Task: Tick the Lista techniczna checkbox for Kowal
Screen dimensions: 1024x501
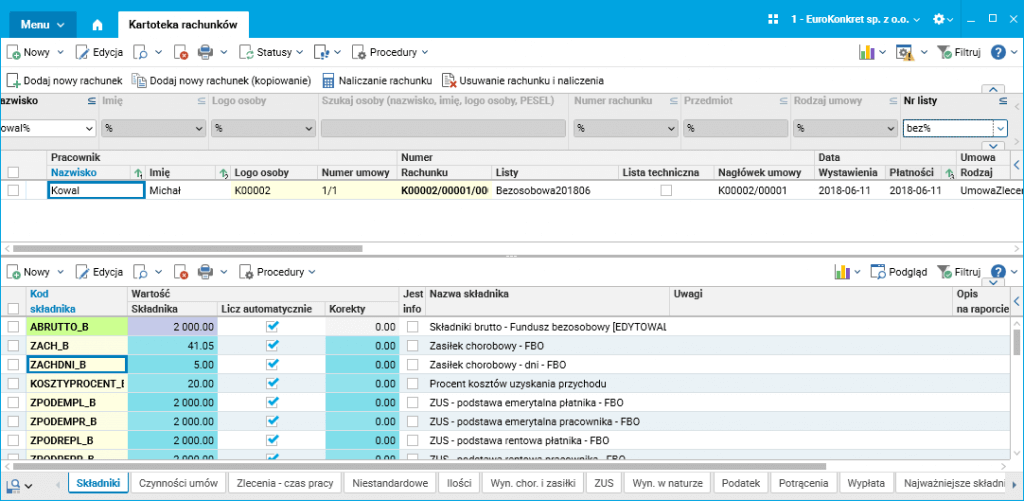Action: tap(666, 190)
